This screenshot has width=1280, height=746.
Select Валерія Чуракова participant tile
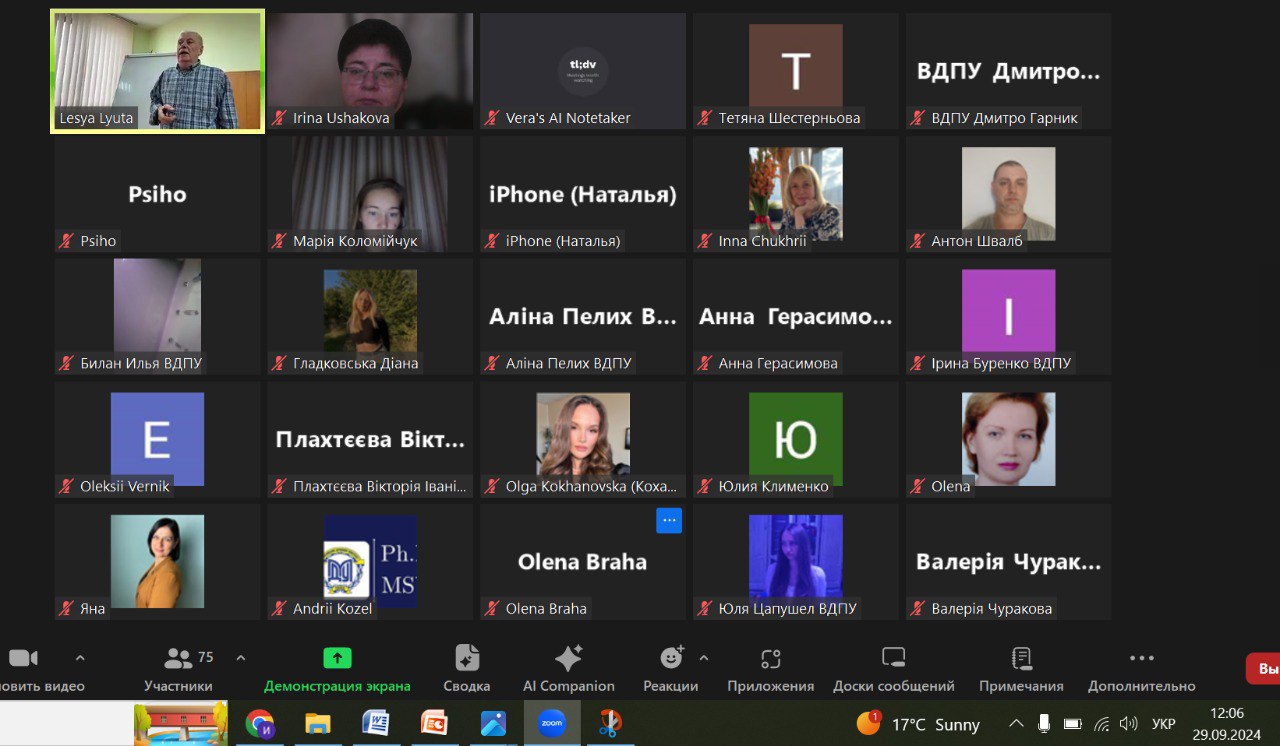coord(1008,562)
